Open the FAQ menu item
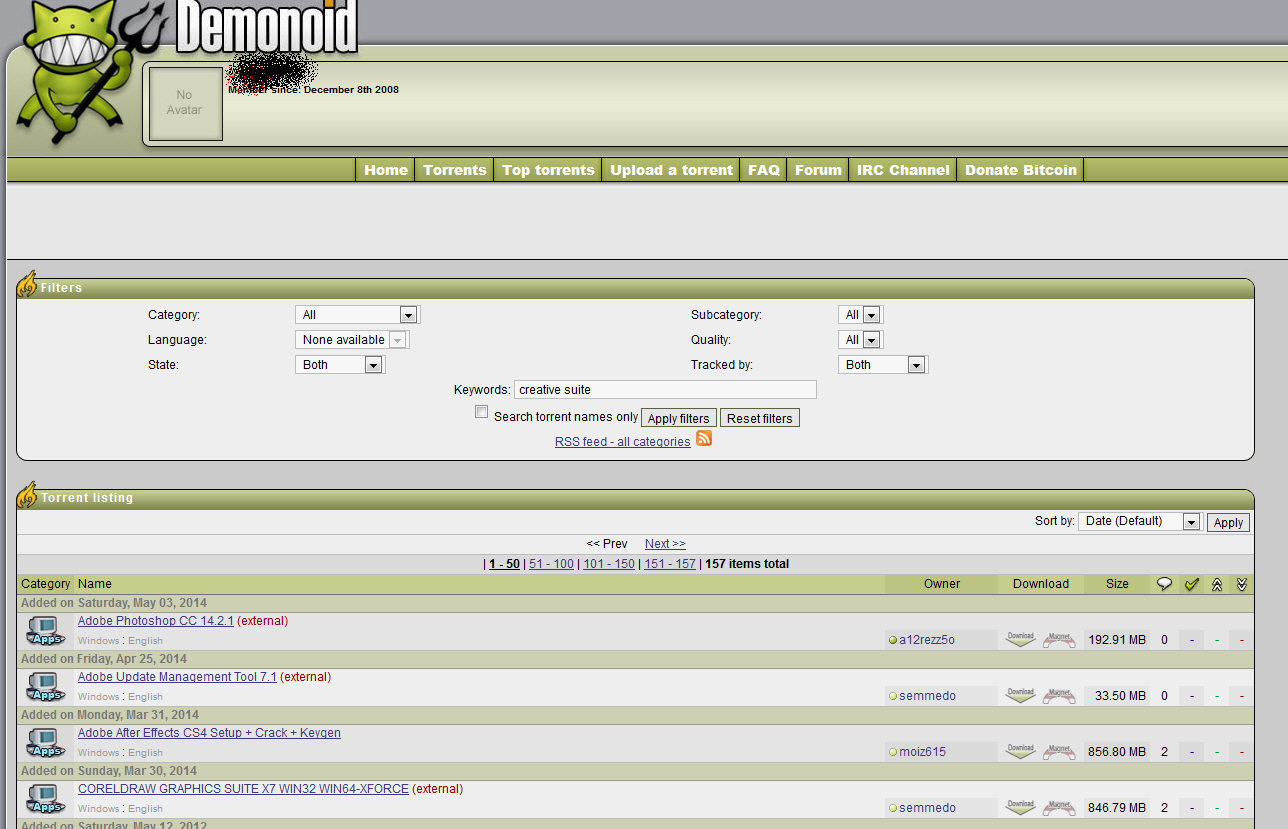 (764, 170)
